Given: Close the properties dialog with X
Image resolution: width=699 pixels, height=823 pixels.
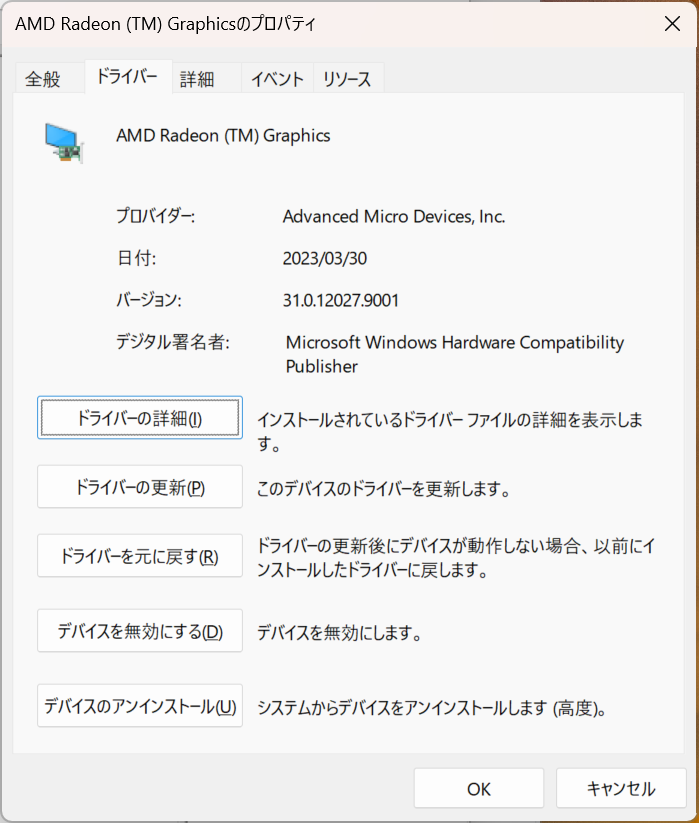Looking at the screenshot, I should [x=672, y=25].
